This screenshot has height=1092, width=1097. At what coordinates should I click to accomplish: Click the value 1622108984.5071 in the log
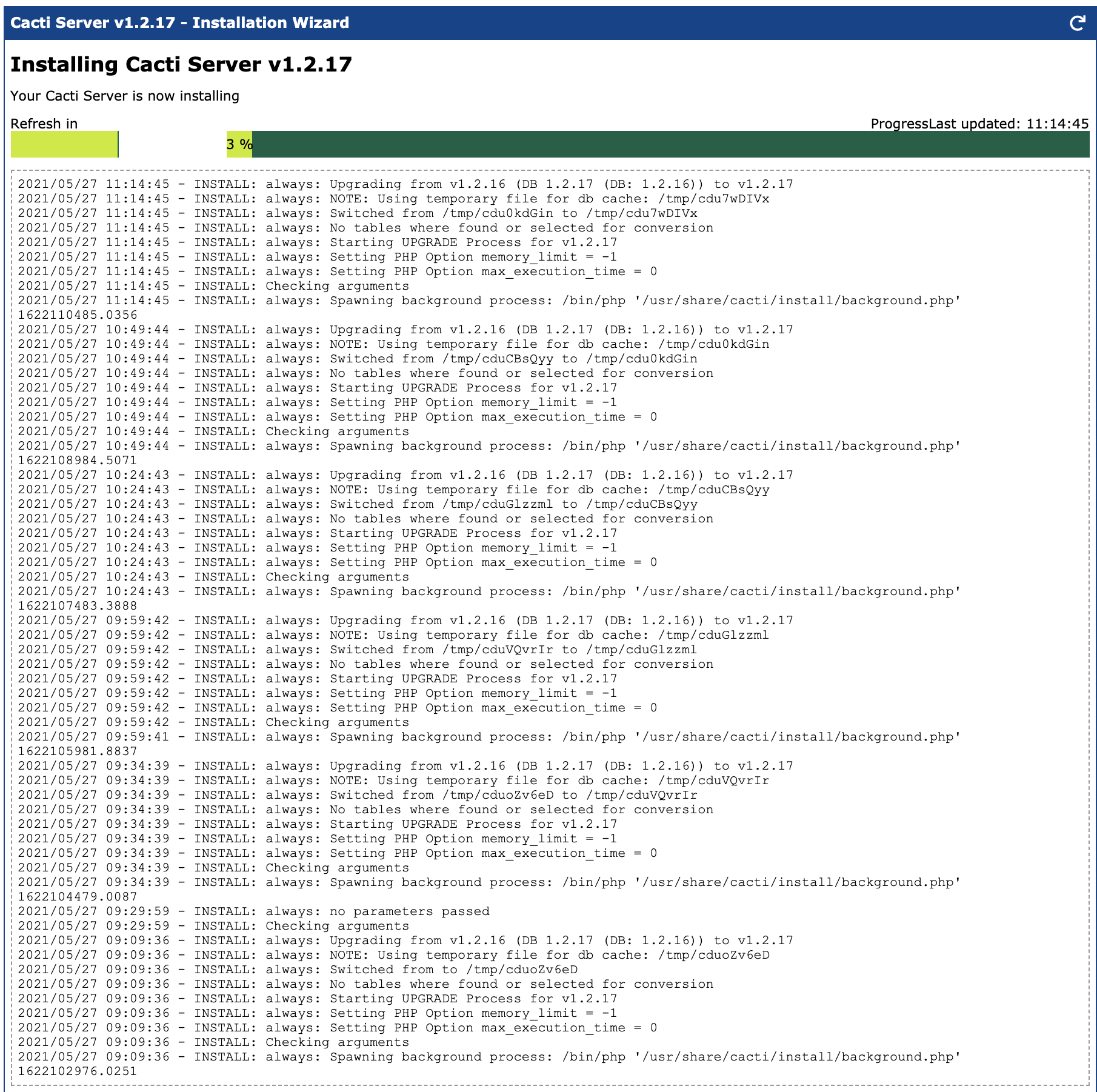(x=78, y=461)
